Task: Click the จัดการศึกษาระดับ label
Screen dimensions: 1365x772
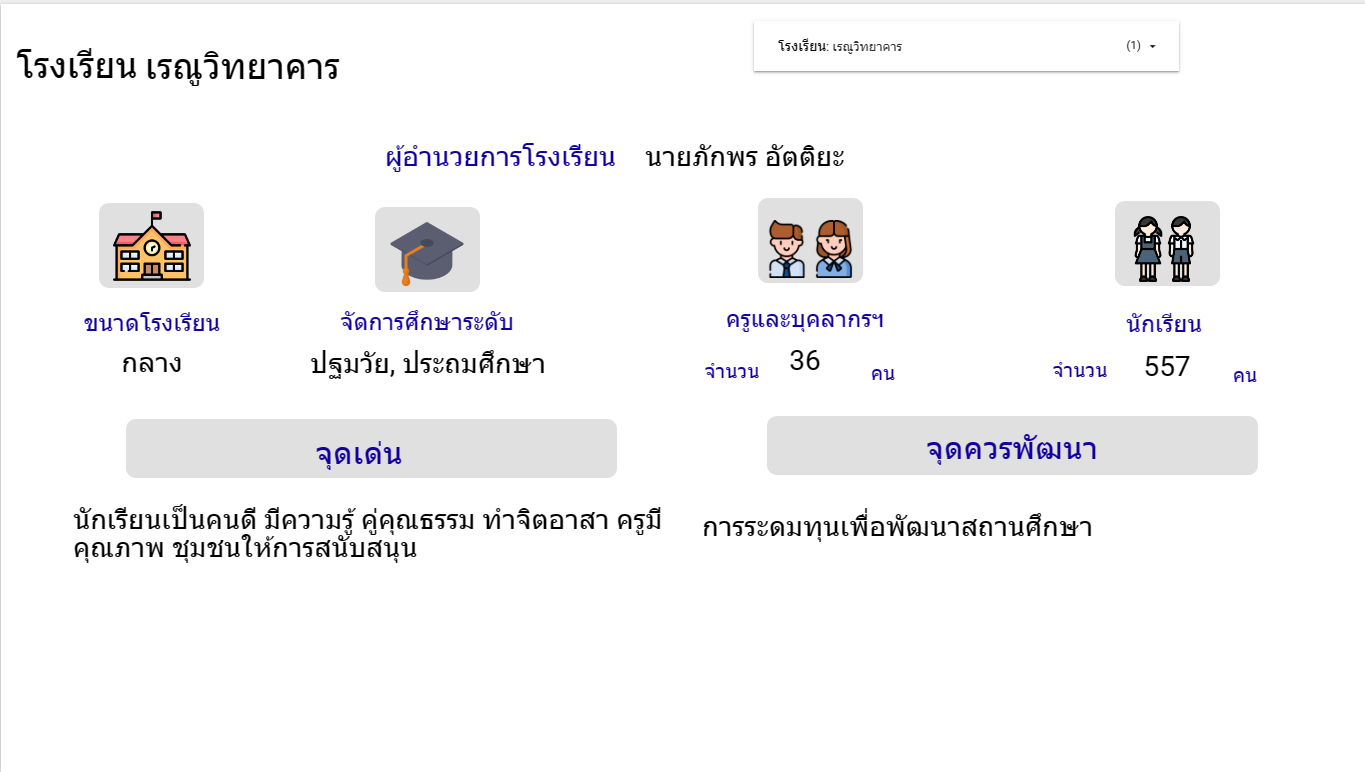Action: click(427, 323)
